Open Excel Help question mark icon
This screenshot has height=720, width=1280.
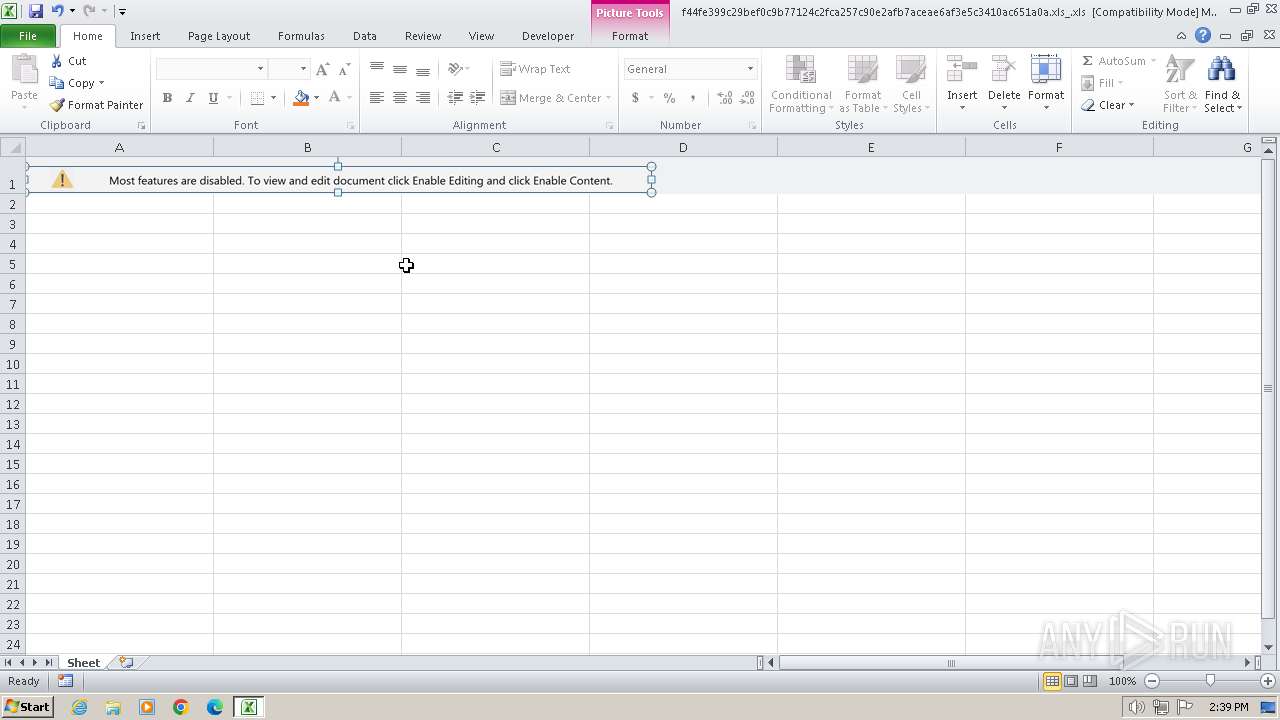pos(1203,35)
